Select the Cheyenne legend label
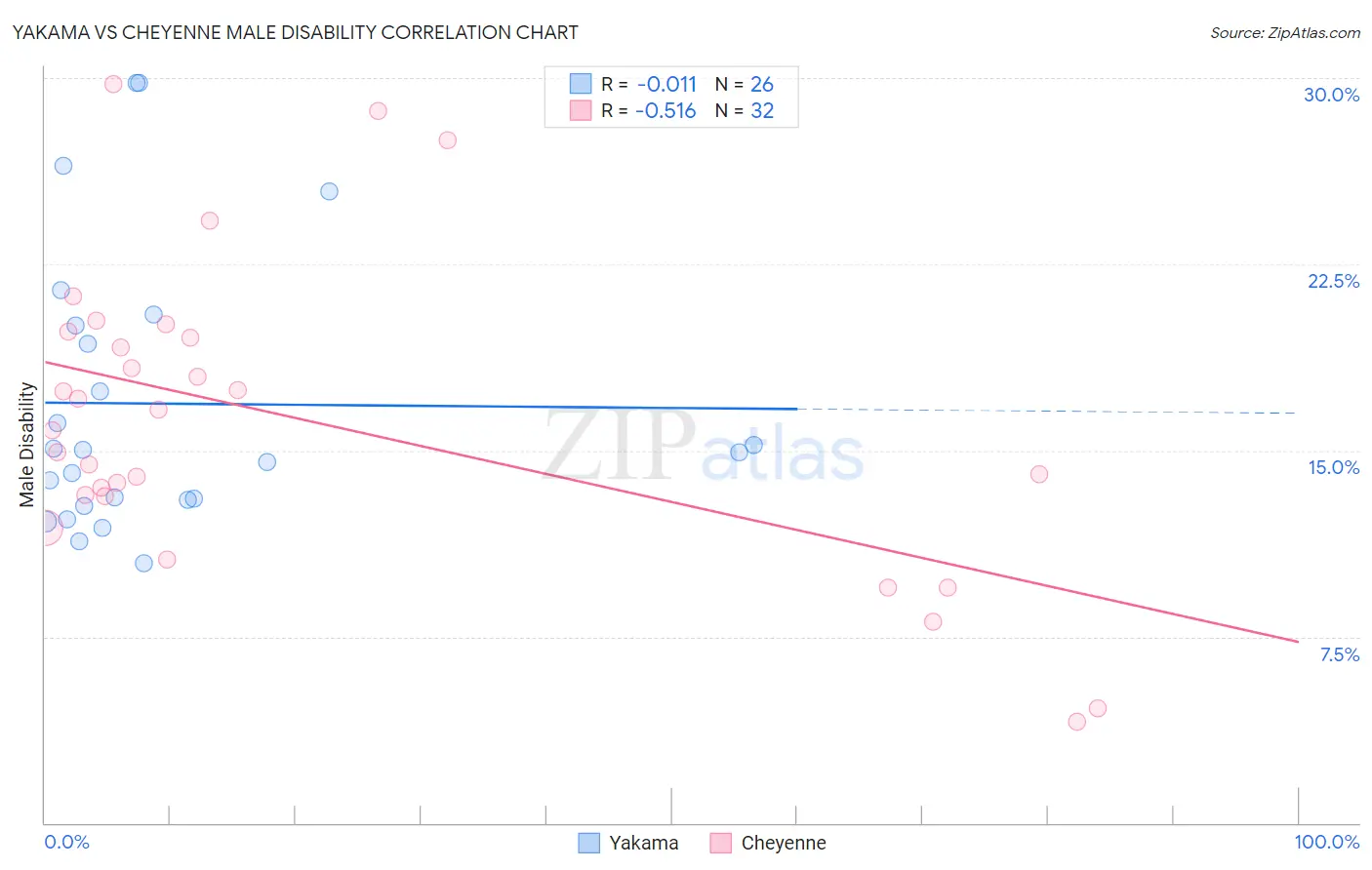 click(784, 843)
